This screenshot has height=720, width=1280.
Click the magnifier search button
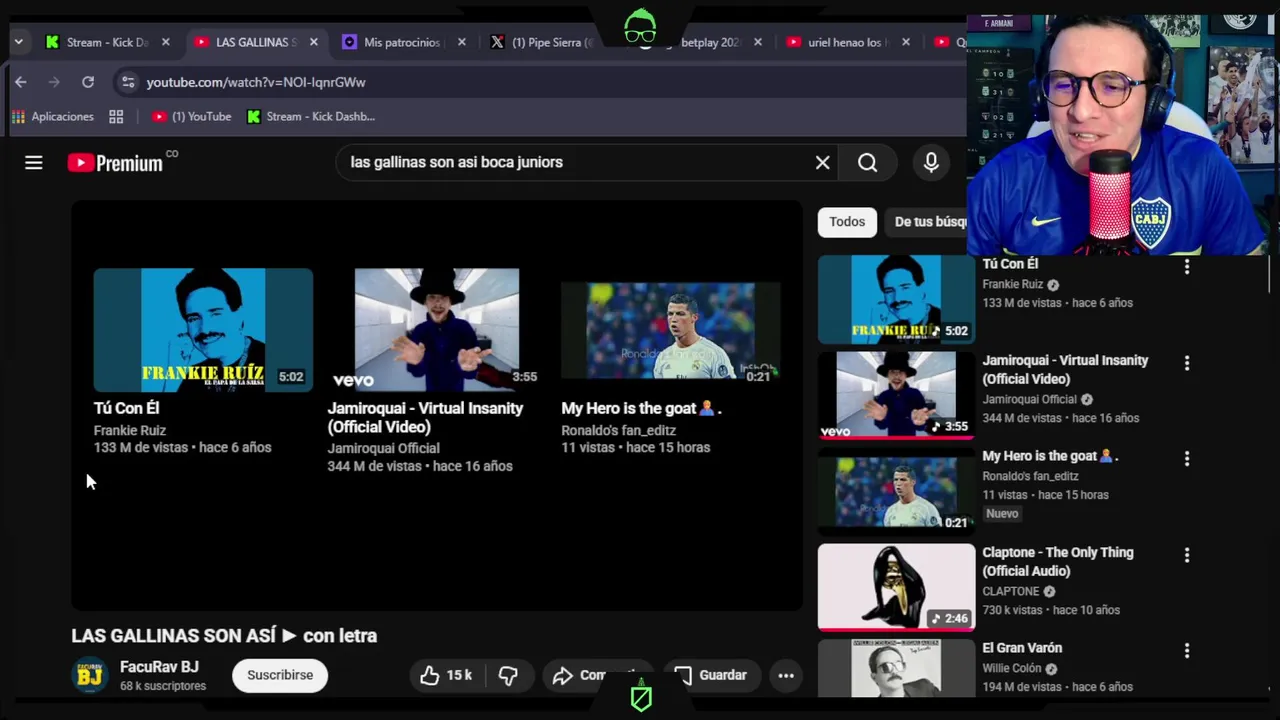tap(867, 162)
